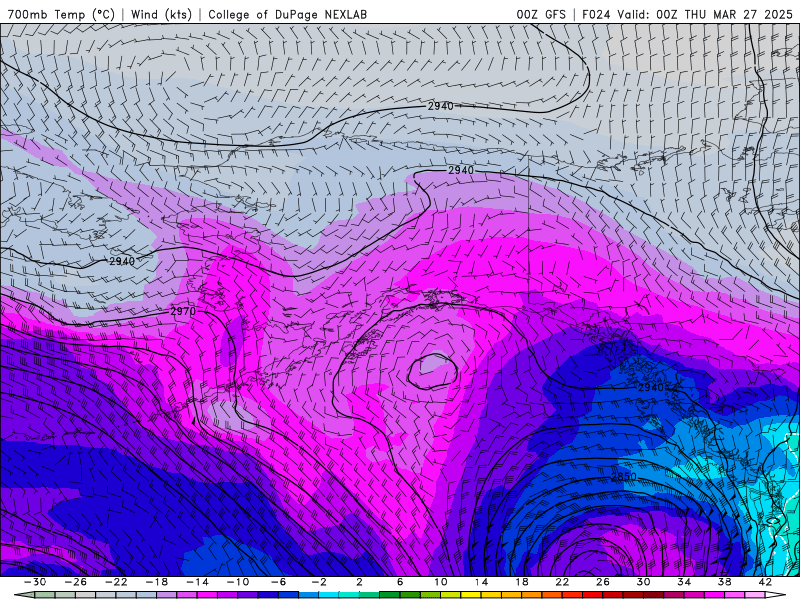Click the positive 26 color scale value
This screenshot has width=800, height=600.
click(603, 582)
